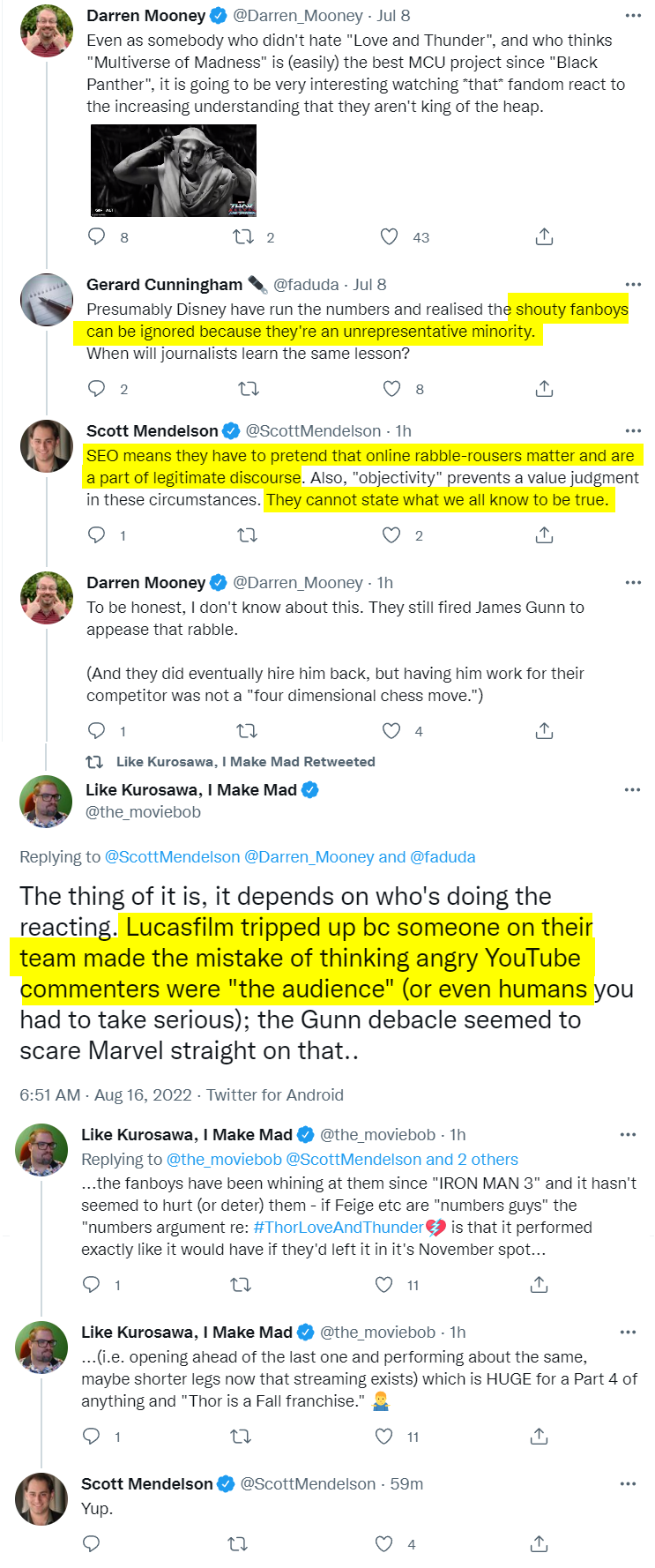655x1568 pixels.
Task: Open Gerard Cunningham's profile avatar
Action: (x=46, y=299)
